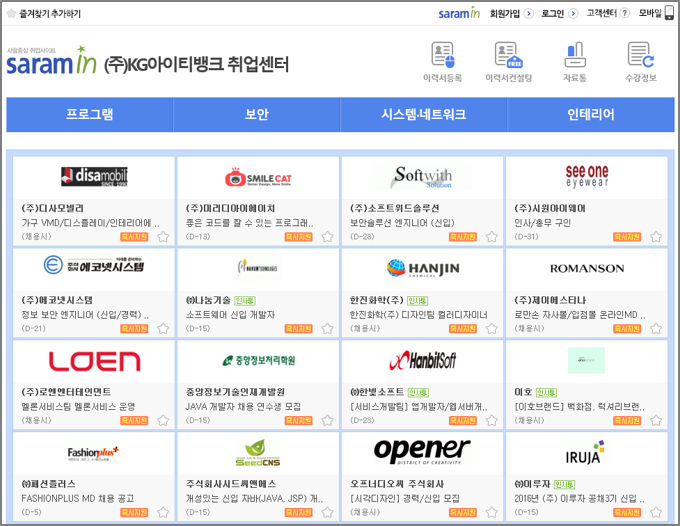
Task: Toggle favorite star for 한진화학(주)
Action: pyautogui.click(x=492, y=329)
